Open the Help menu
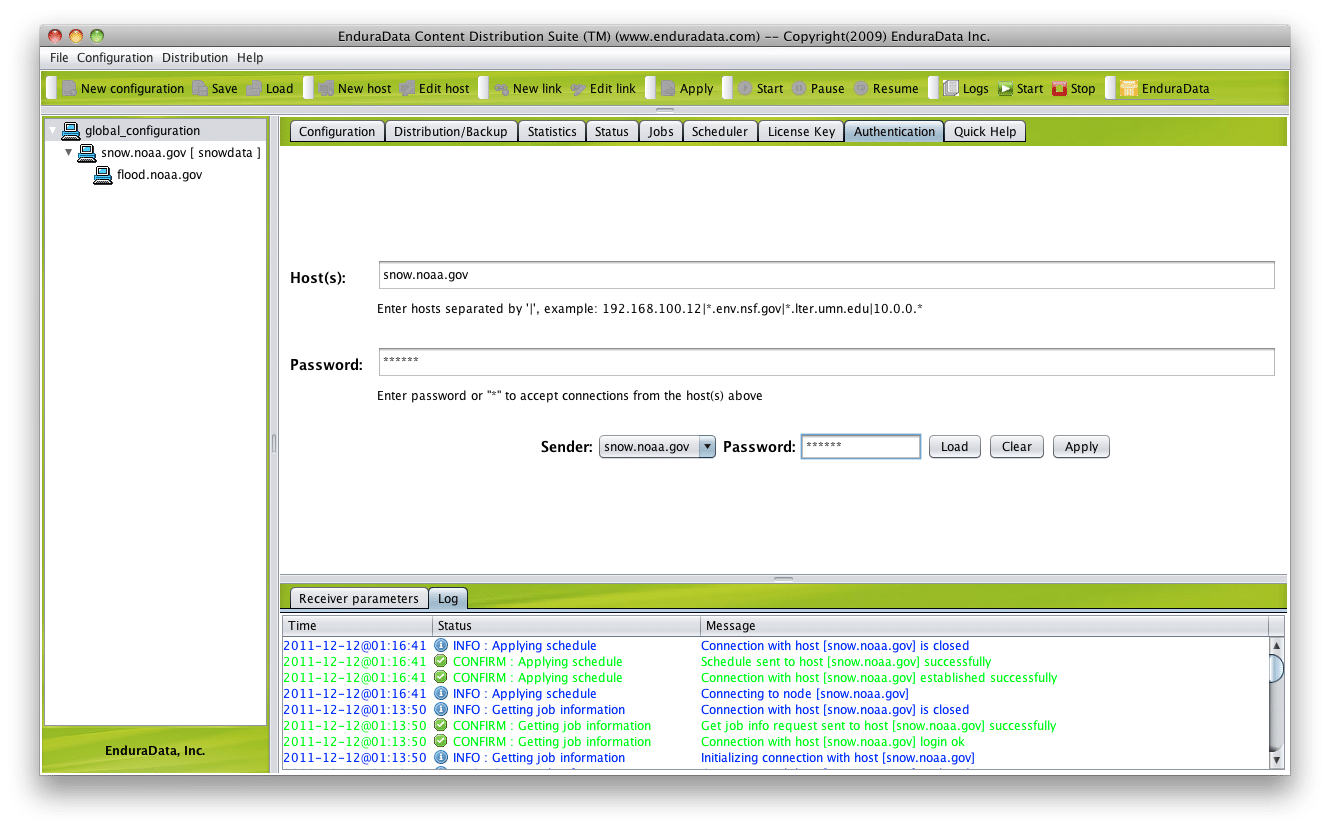1330x830 pixels. [250, 58]
